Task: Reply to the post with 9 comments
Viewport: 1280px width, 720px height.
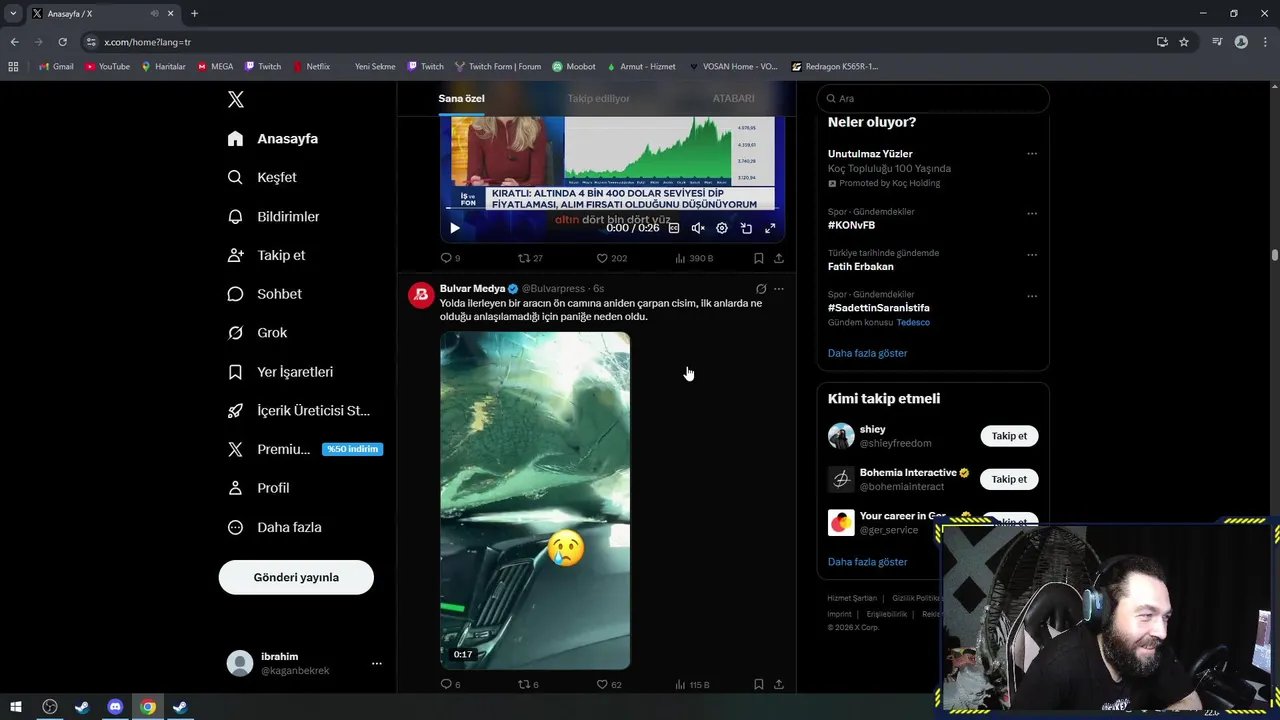Action: click(450, 258)
